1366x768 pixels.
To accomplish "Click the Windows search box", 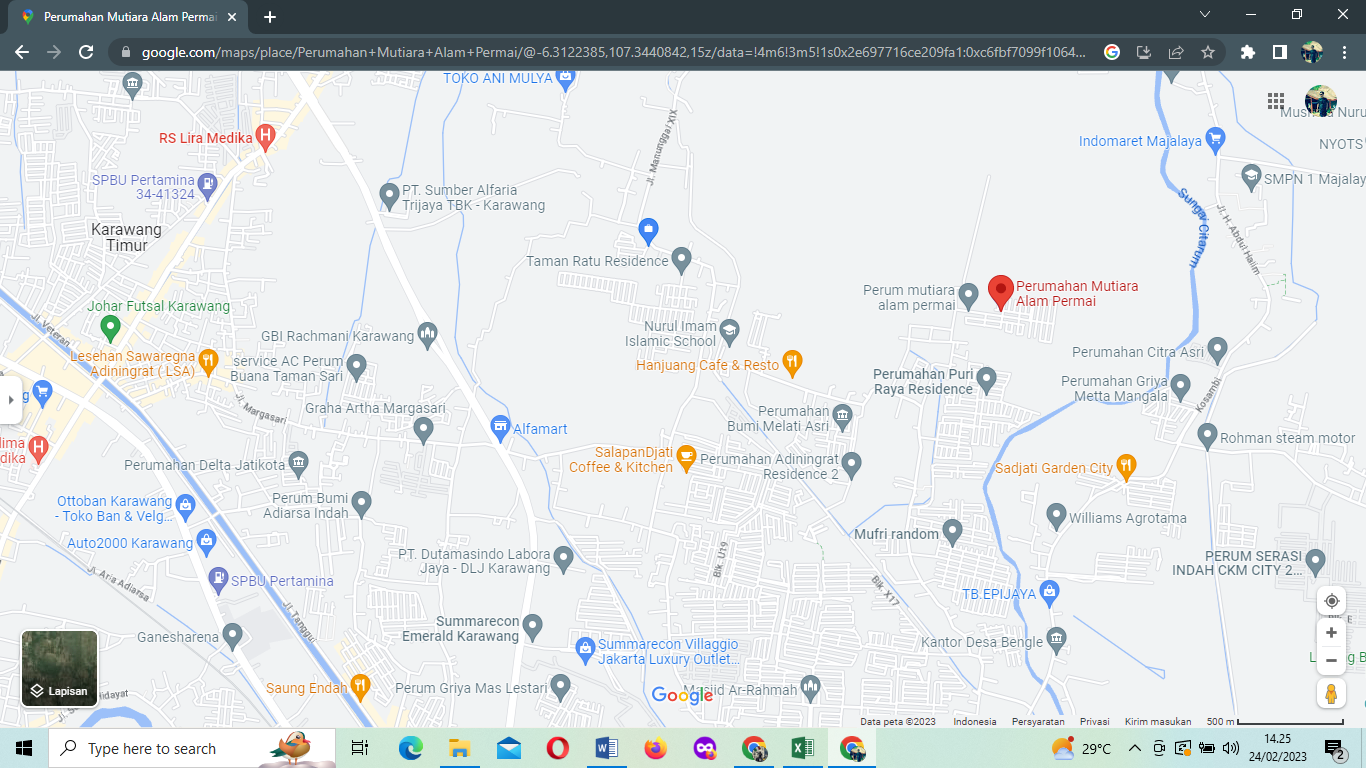I will 192,748.
